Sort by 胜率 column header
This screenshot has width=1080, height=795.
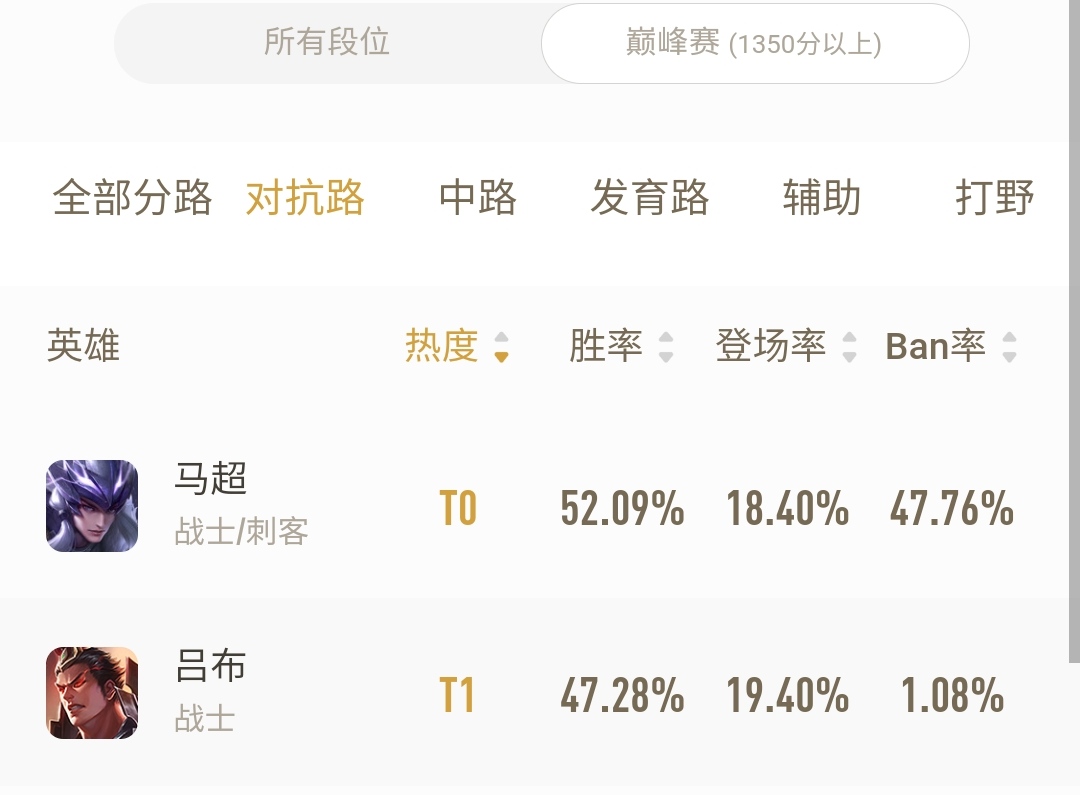pyautogui.click(x=605, y=346)
